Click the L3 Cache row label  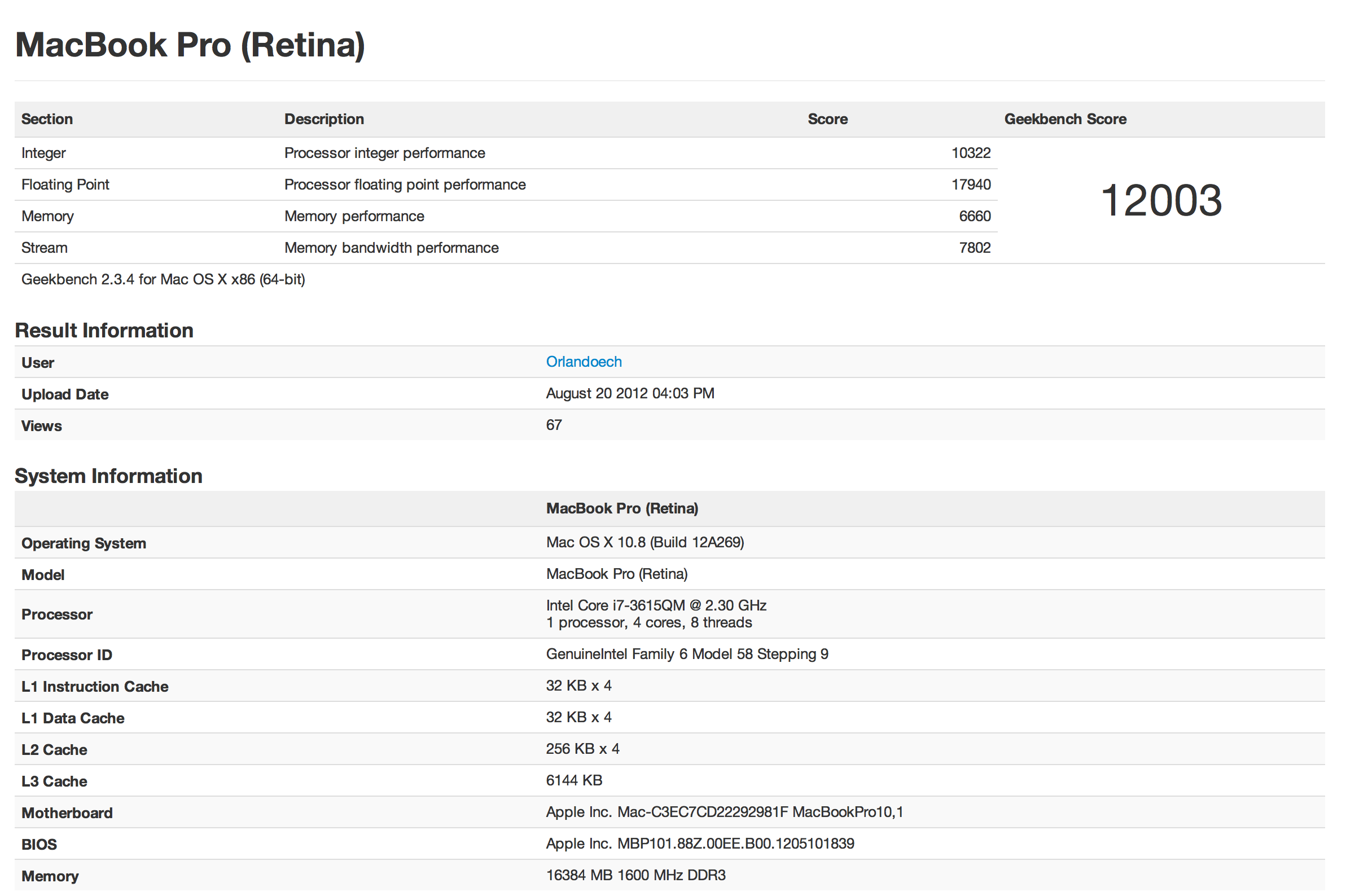[54, 781]
